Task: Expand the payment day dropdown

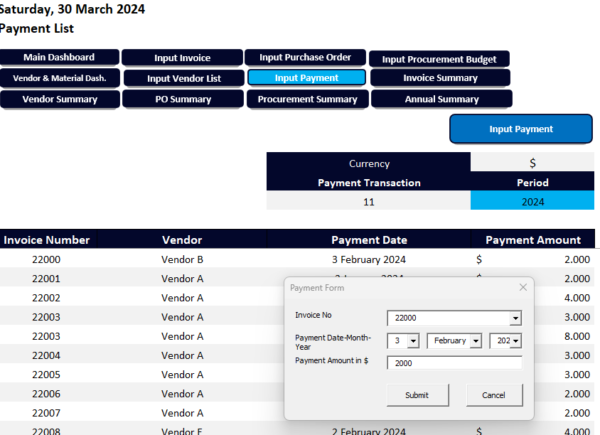Action: [413, 341]
